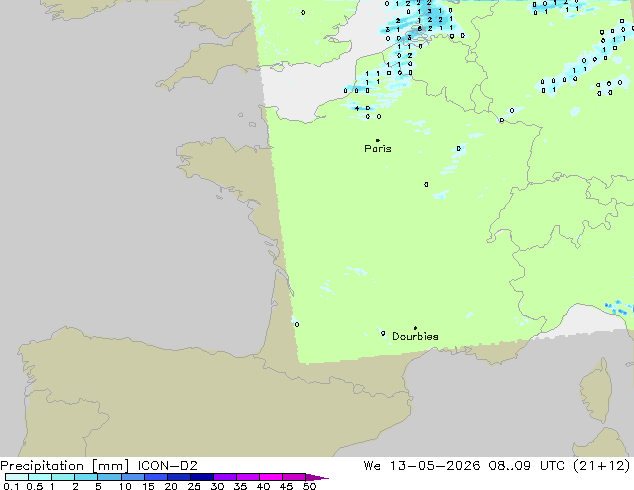This screenshot has height=490, width=634.
Task: Pick the 30–35 mm legend swatch
Action: [224, 477]
